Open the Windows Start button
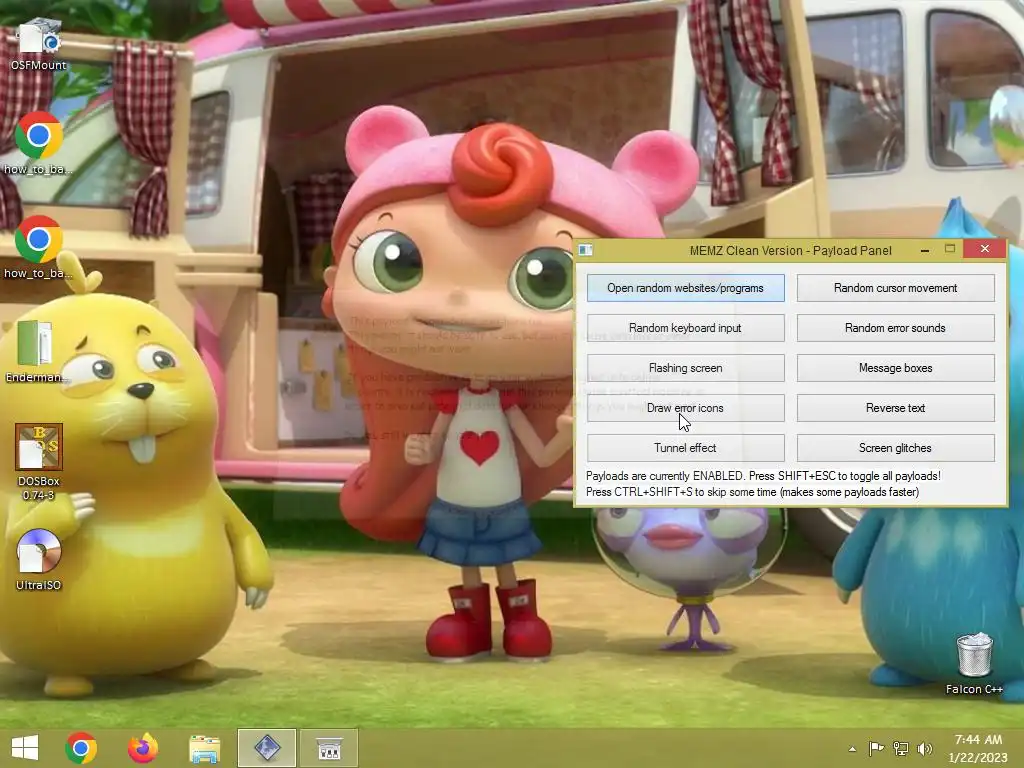This screenshot has width=1024, height=768. point(25,748)
